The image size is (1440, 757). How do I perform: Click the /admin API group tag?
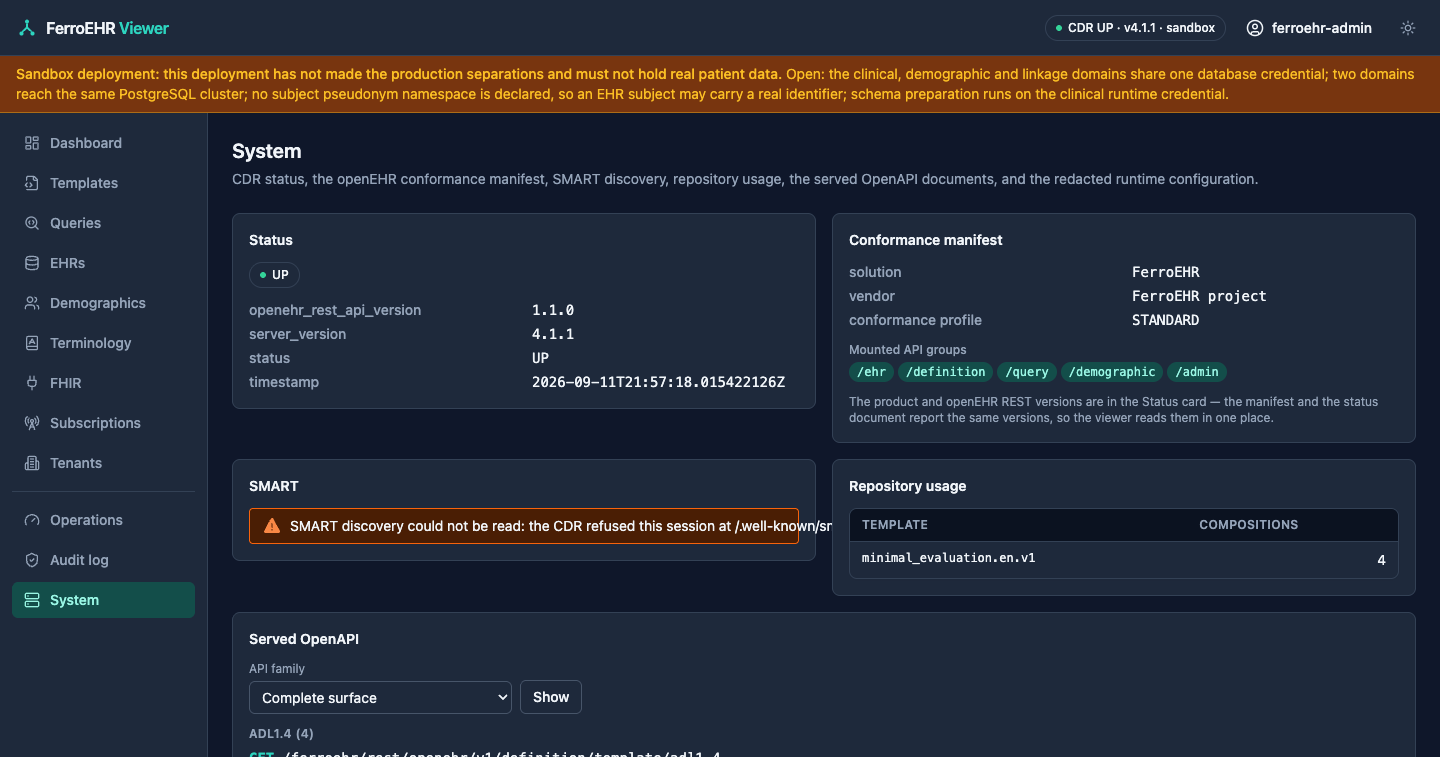pos(1197,372)
